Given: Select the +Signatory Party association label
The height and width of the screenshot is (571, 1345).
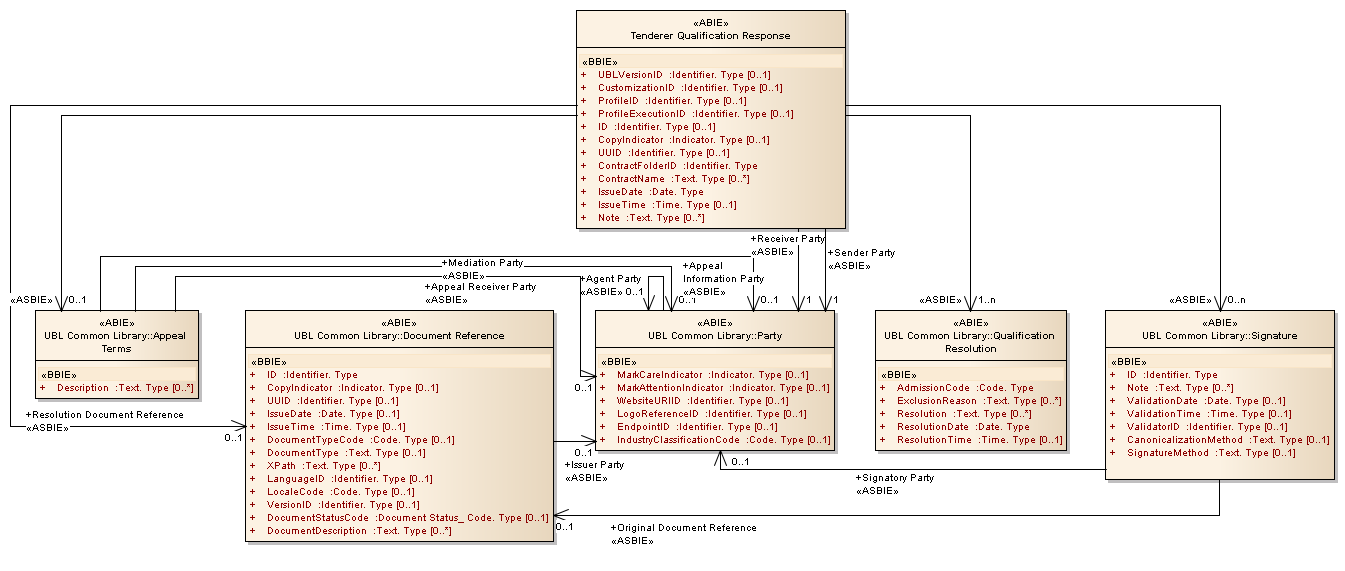Looking at the screenshot, I should 895,478.
